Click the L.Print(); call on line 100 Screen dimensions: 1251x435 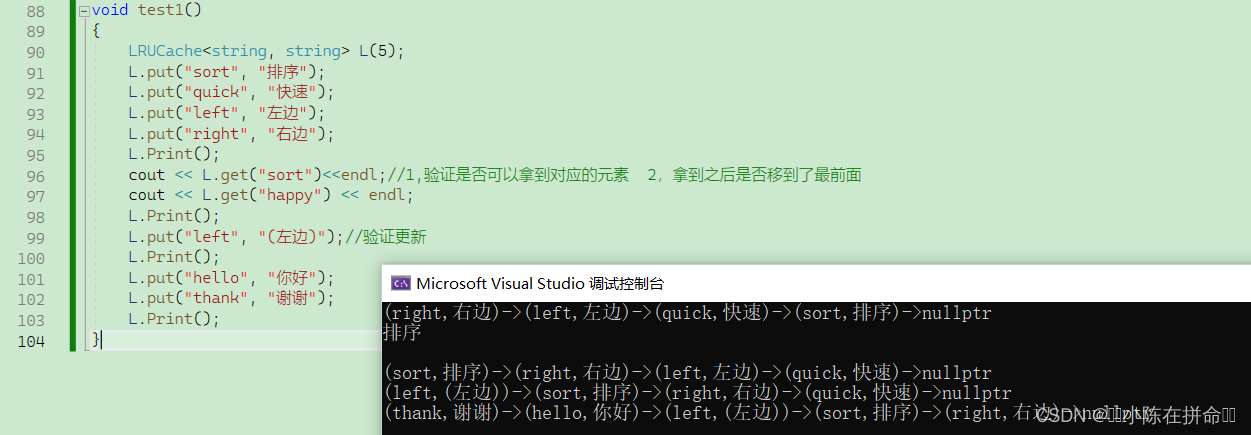point(173,257)
